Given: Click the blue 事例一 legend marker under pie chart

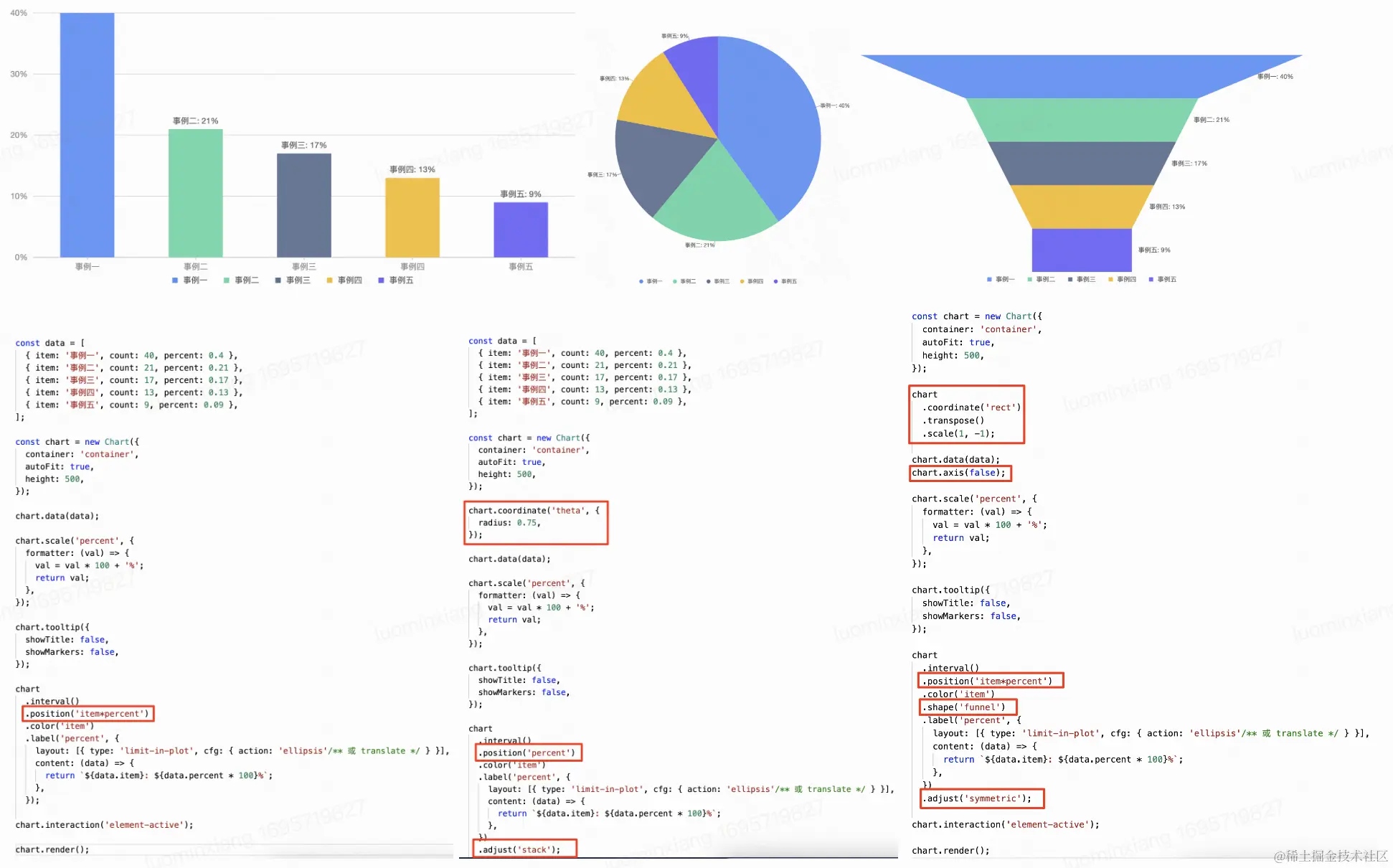Looking at the screenshot, I should click(x=641, y=281).
